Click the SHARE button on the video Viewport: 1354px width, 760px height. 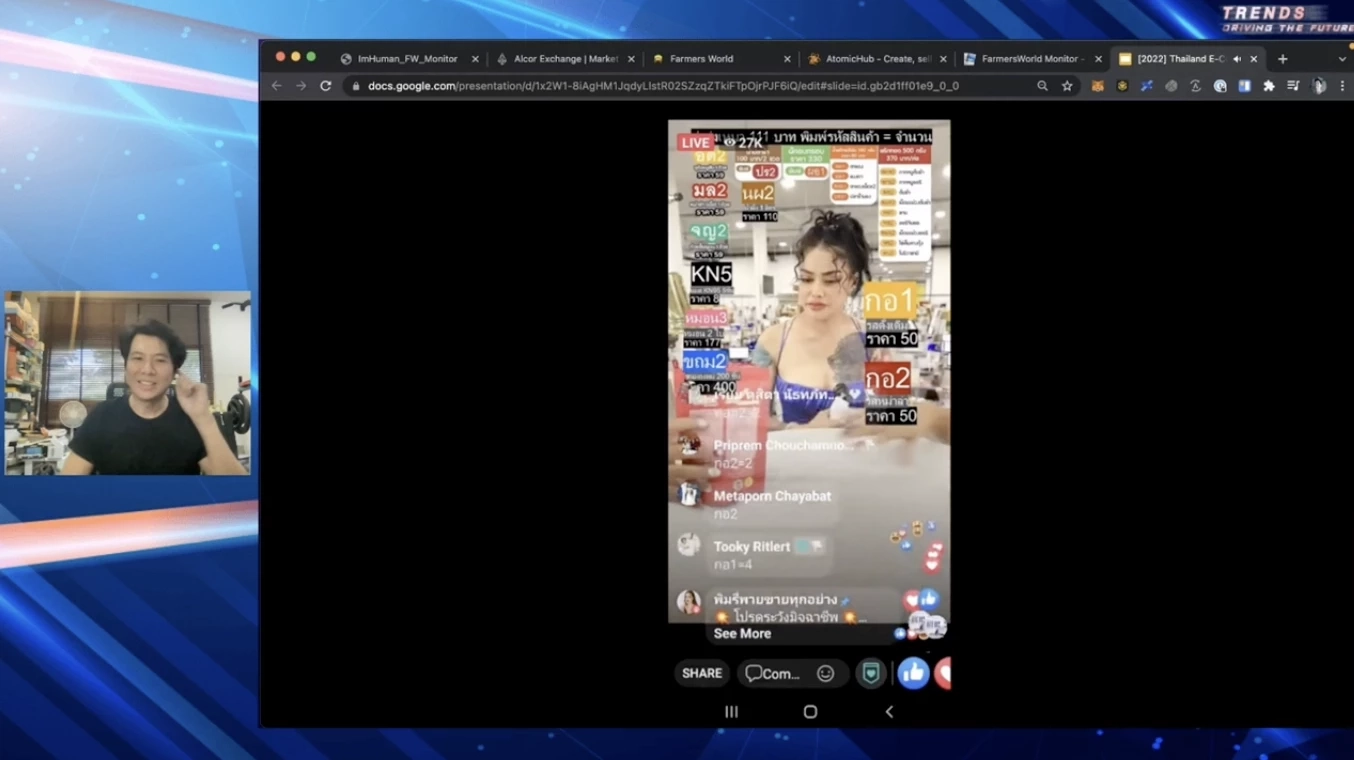(x=701, y=672)
